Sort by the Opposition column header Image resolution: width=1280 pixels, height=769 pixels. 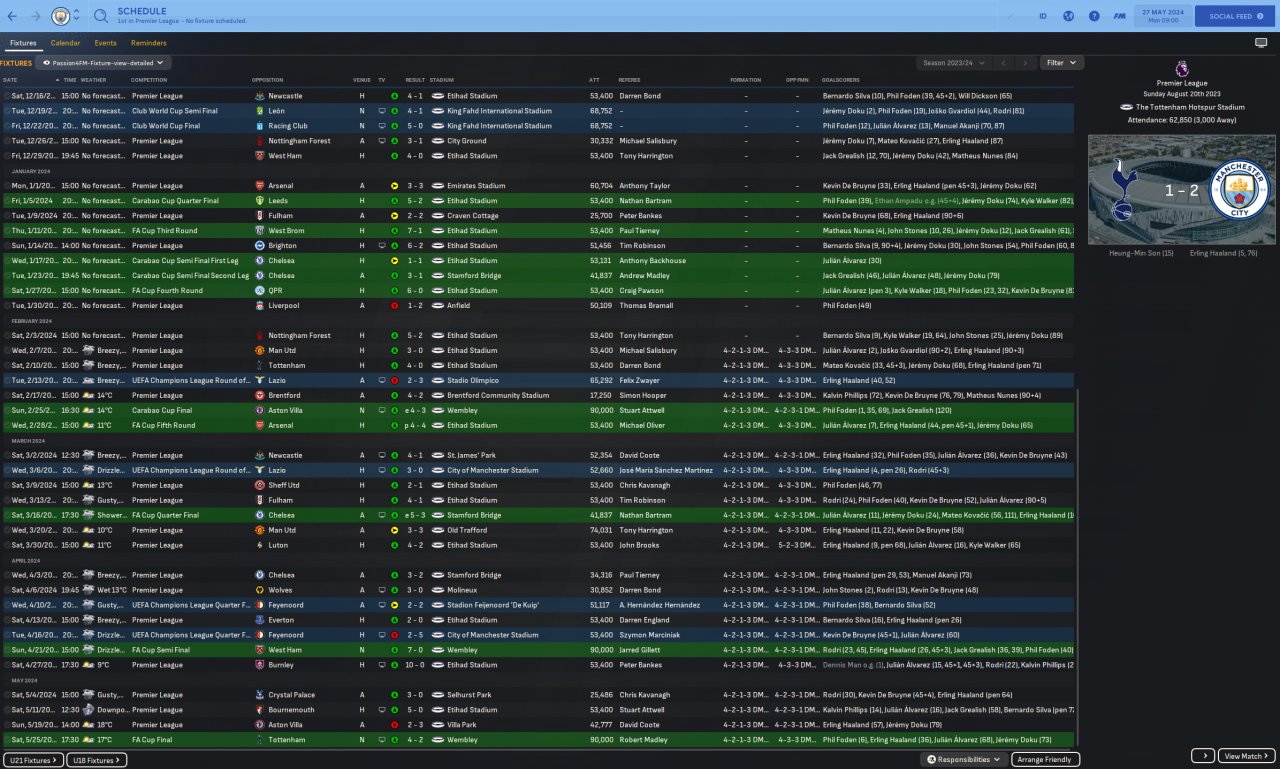click(x=268, y=80)
